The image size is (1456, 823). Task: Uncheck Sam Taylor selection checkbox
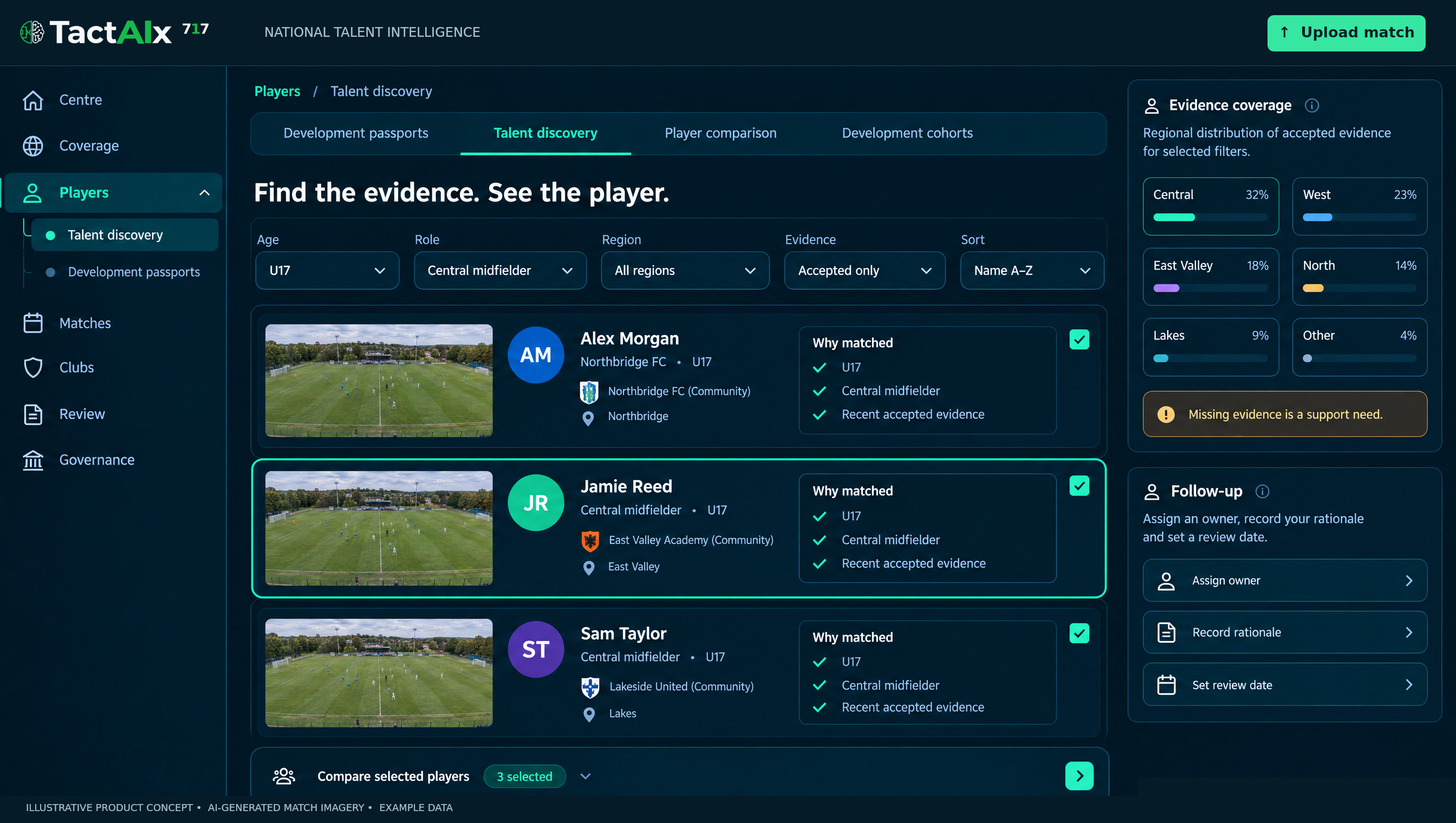pos(1079,633)
